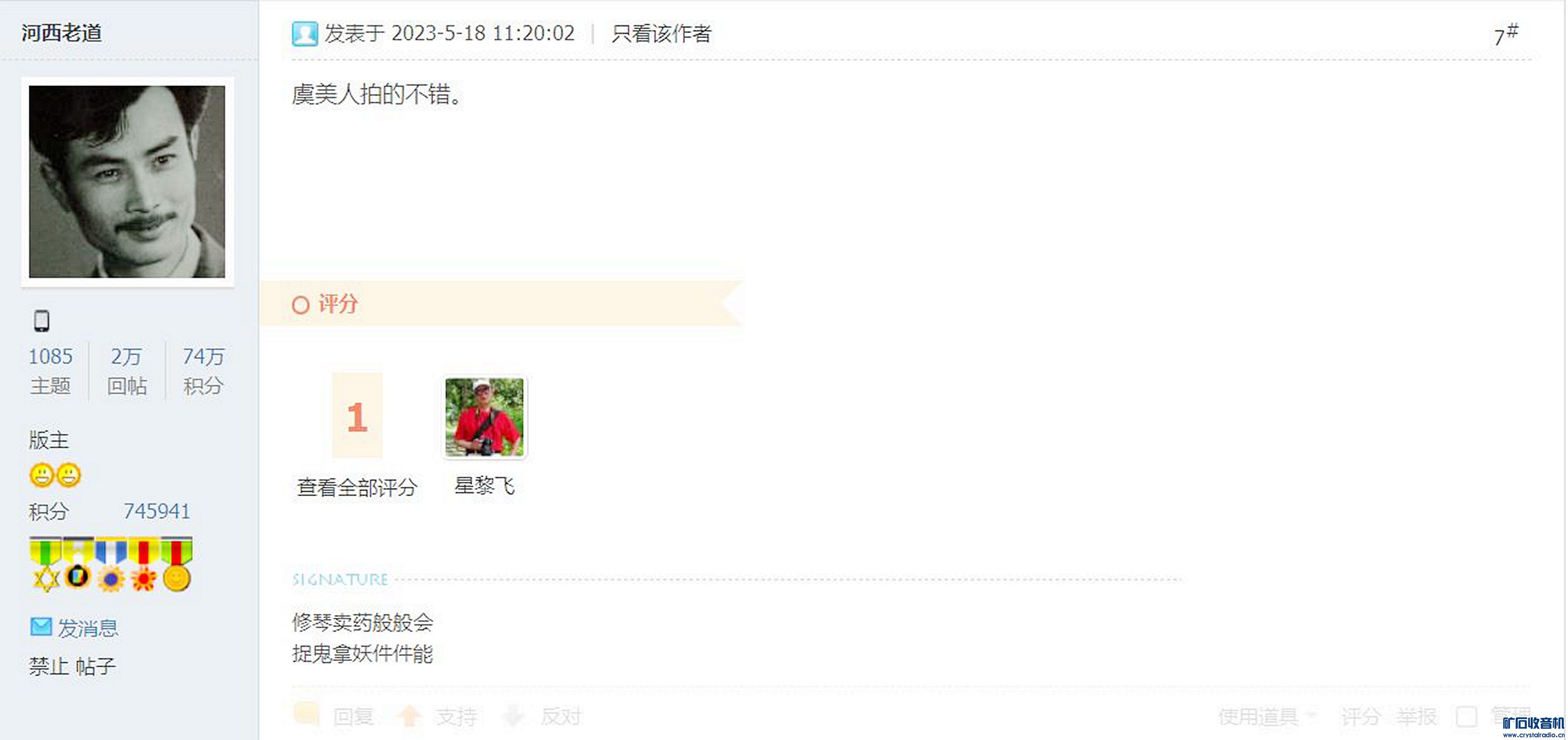Click the envelope icon beside 发消息

[41, 626]
